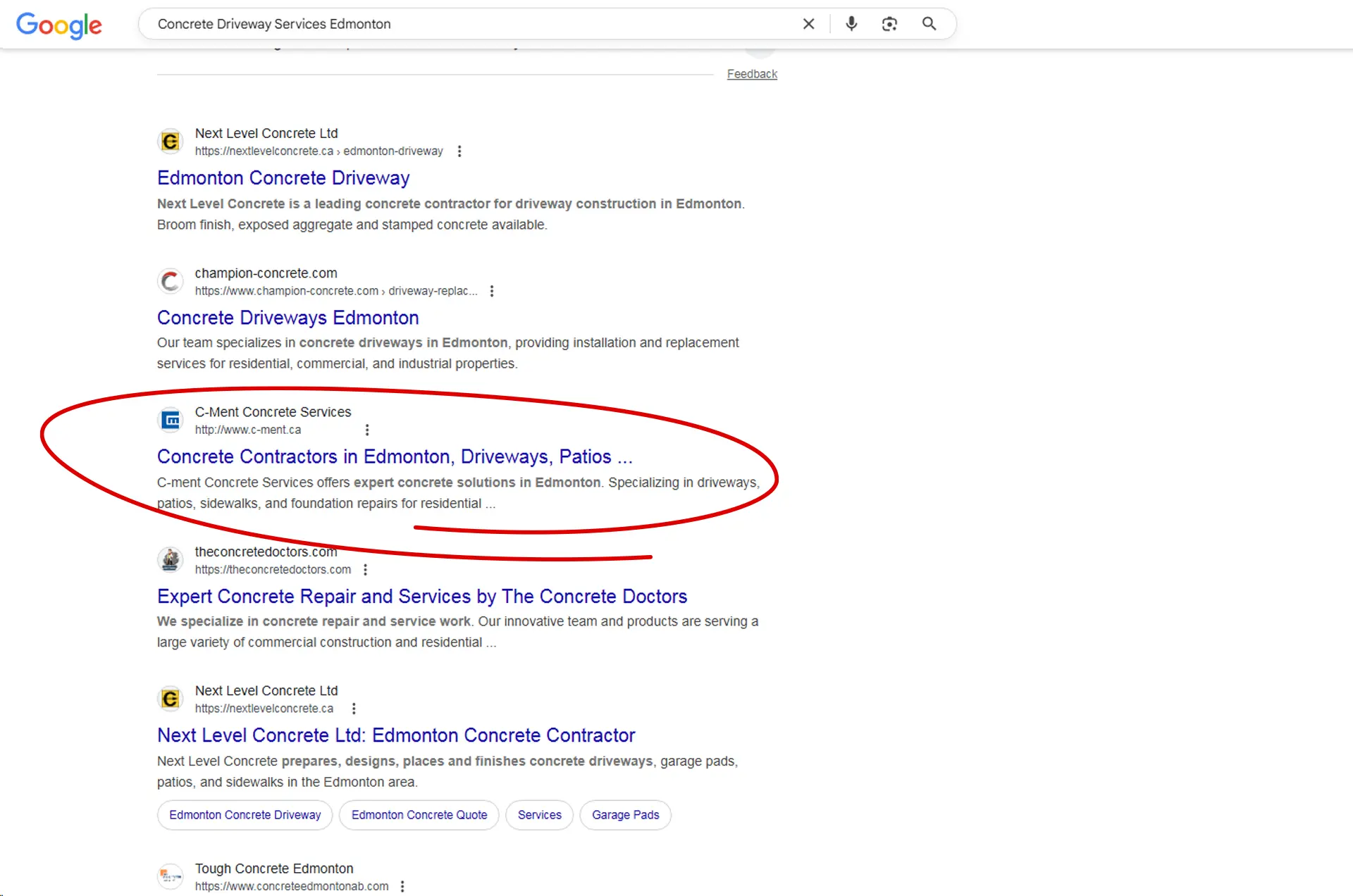
Task: Open three-dot menu beside champion-concrete.com URL
Action: (x=492, y=291)
